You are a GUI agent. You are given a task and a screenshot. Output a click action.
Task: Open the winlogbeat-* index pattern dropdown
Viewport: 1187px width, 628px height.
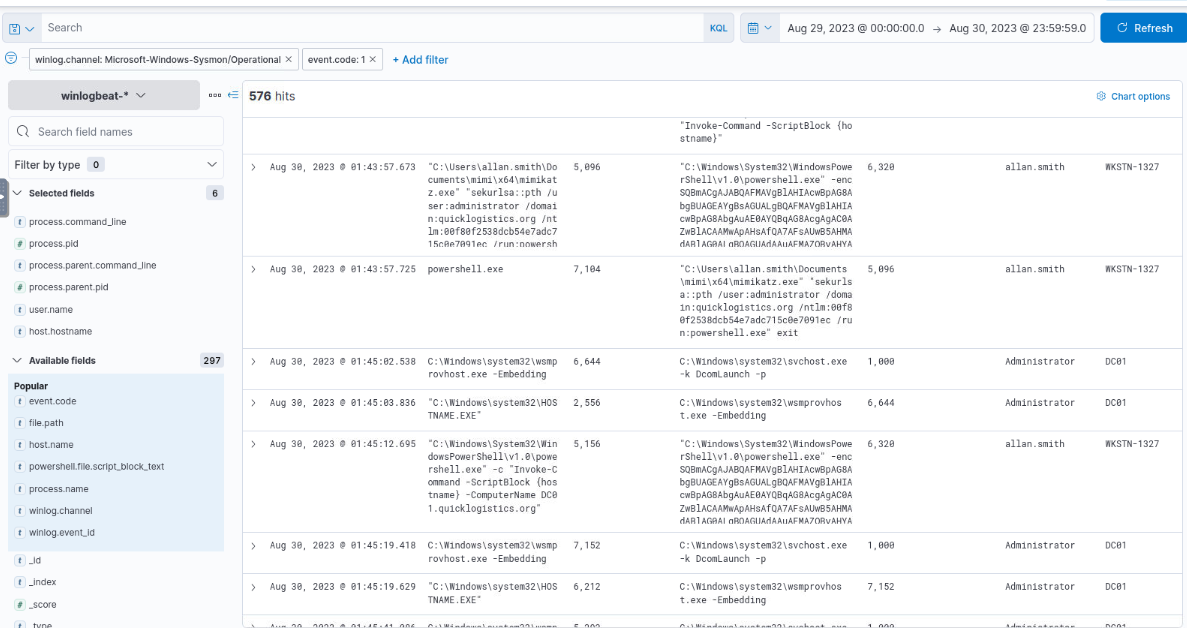(104, 95)
